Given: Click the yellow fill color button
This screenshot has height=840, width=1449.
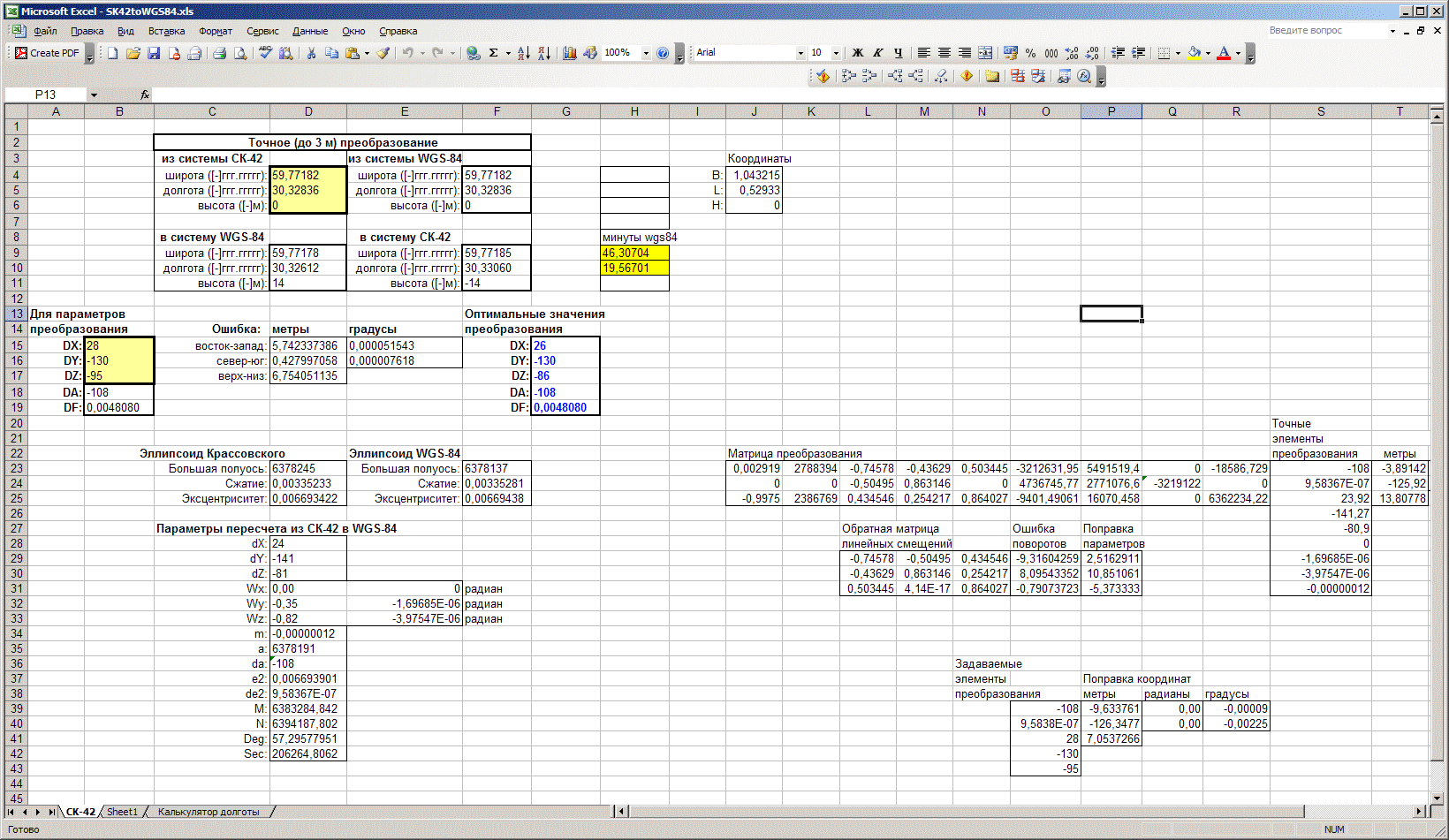Looking at the screenshot, I should 1194,53.
